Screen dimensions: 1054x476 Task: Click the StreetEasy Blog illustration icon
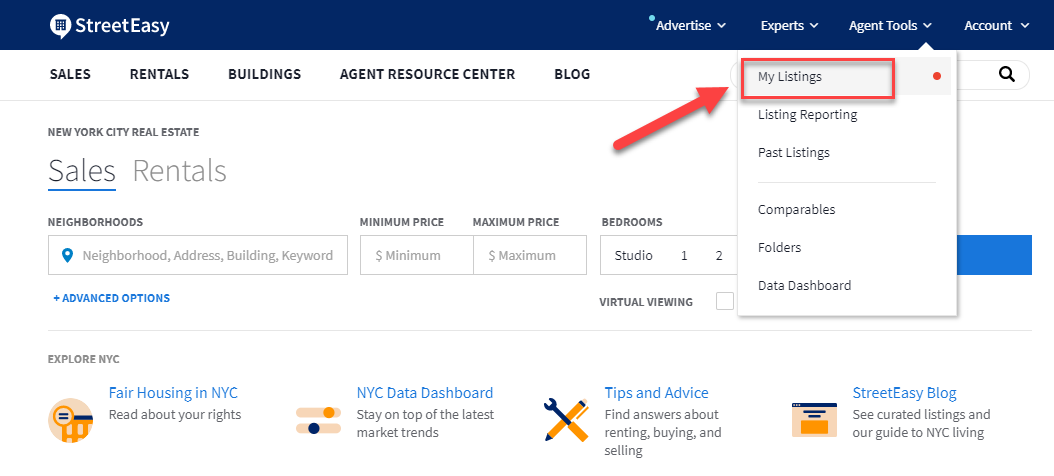pos(814,420)
